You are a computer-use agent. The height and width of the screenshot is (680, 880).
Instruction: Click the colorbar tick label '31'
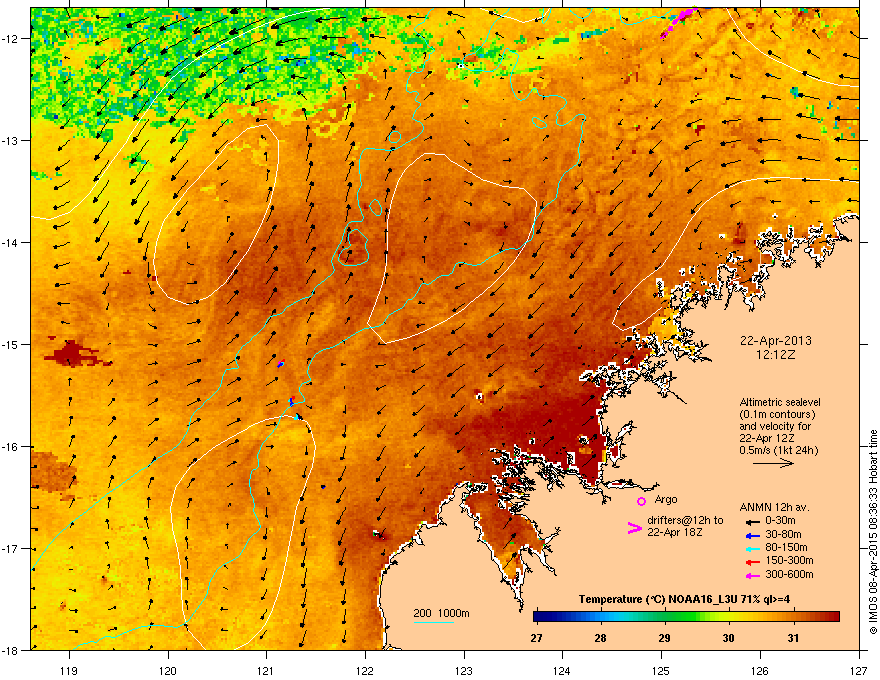pos(792,638)
